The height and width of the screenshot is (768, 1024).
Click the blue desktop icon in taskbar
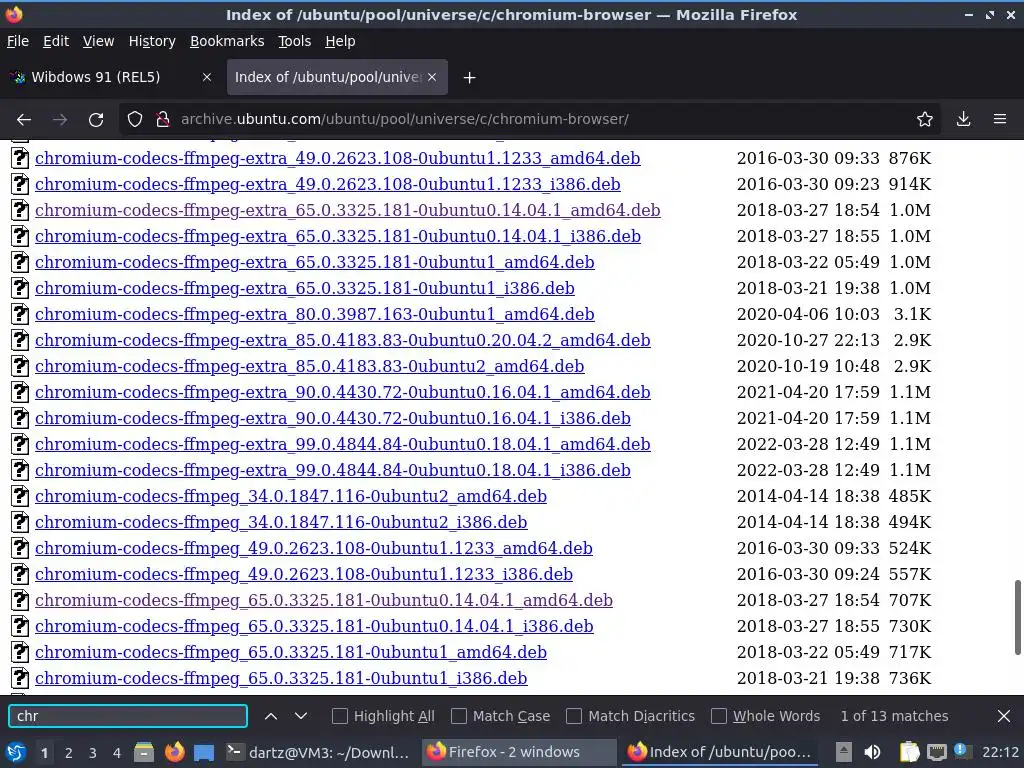click(x=204, y=752)
